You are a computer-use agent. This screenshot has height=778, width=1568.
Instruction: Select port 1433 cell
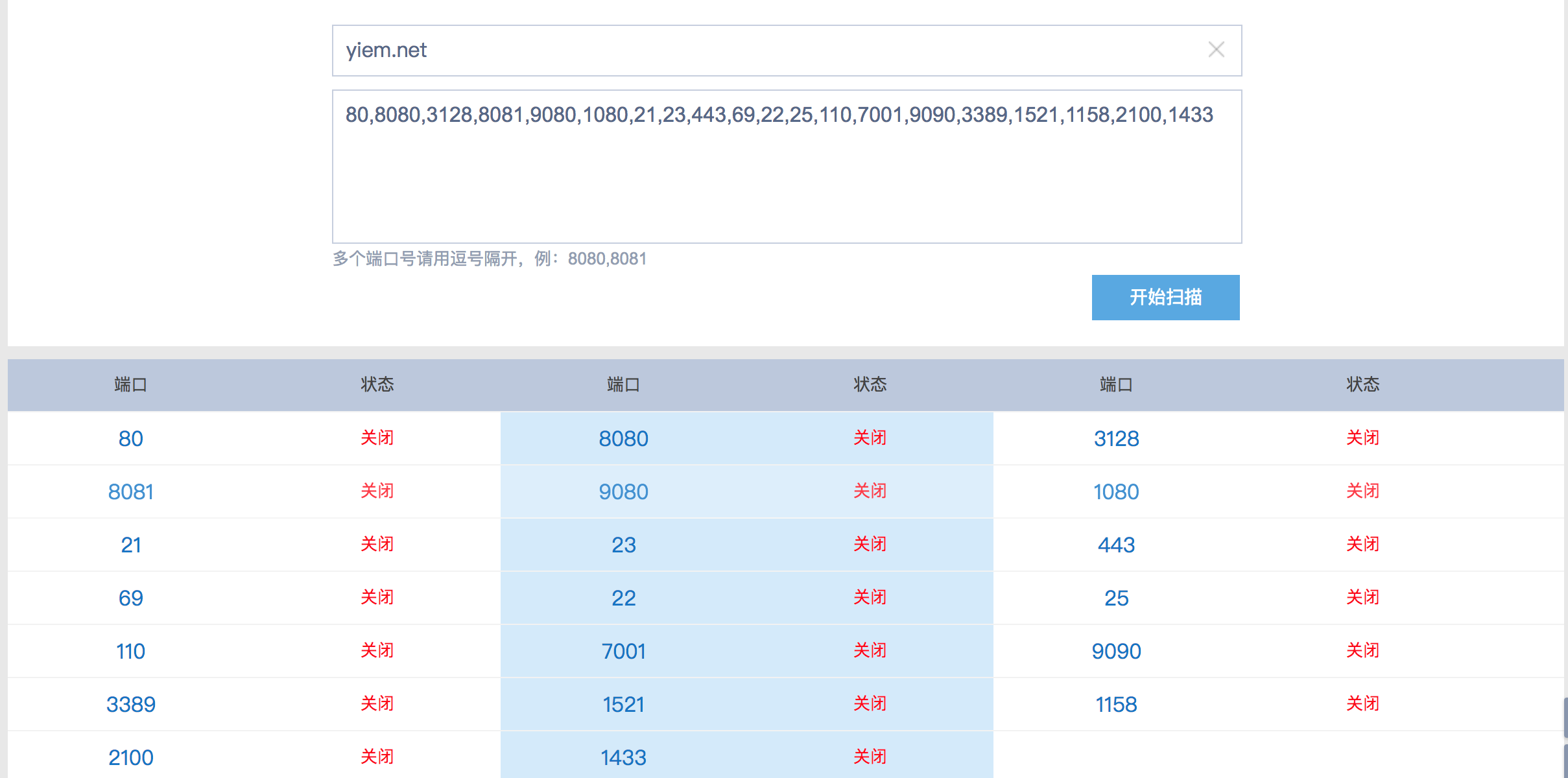pyautogui.click(x=623, y=758)
